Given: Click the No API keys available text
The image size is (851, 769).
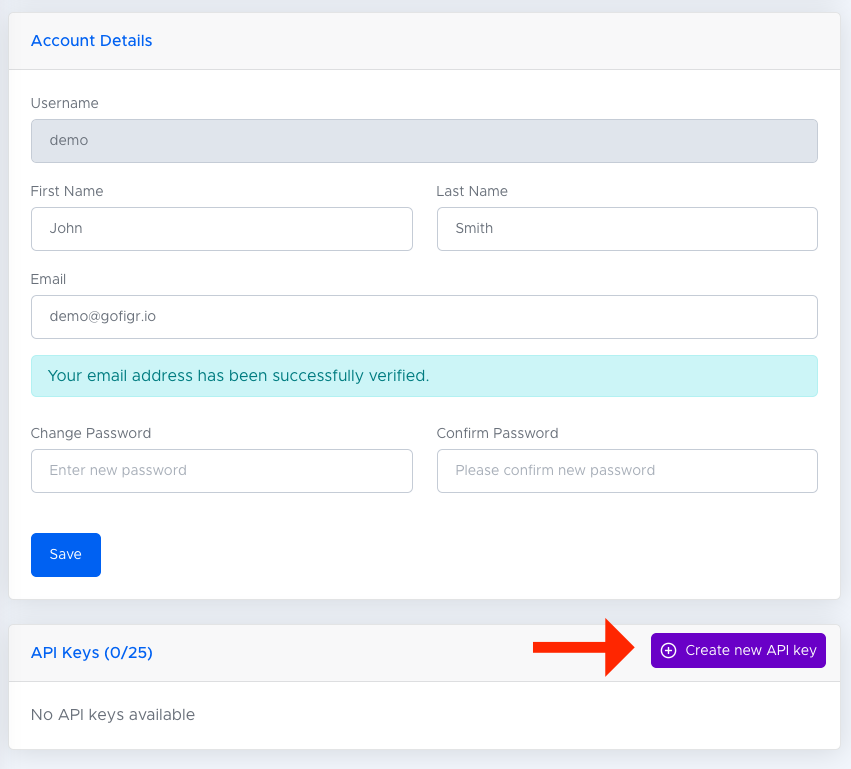Looking at the screenshot, I should click(x=113, y=715).
